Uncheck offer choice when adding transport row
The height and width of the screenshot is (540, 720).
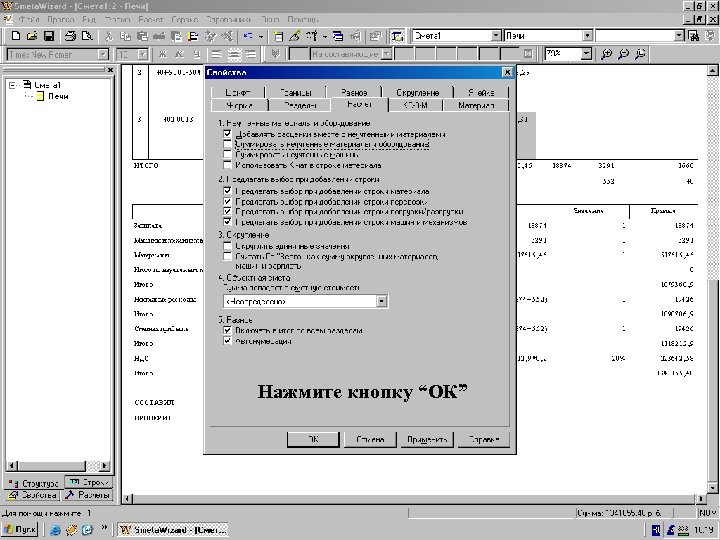pos(227,201)
